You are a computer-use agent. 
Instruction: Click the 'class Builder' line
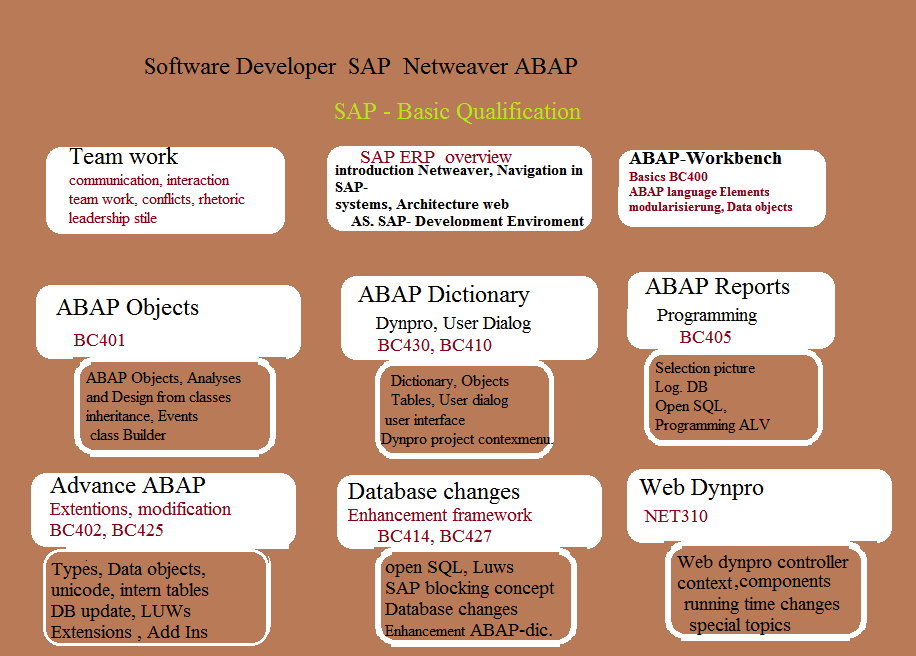tap(128, 435)
